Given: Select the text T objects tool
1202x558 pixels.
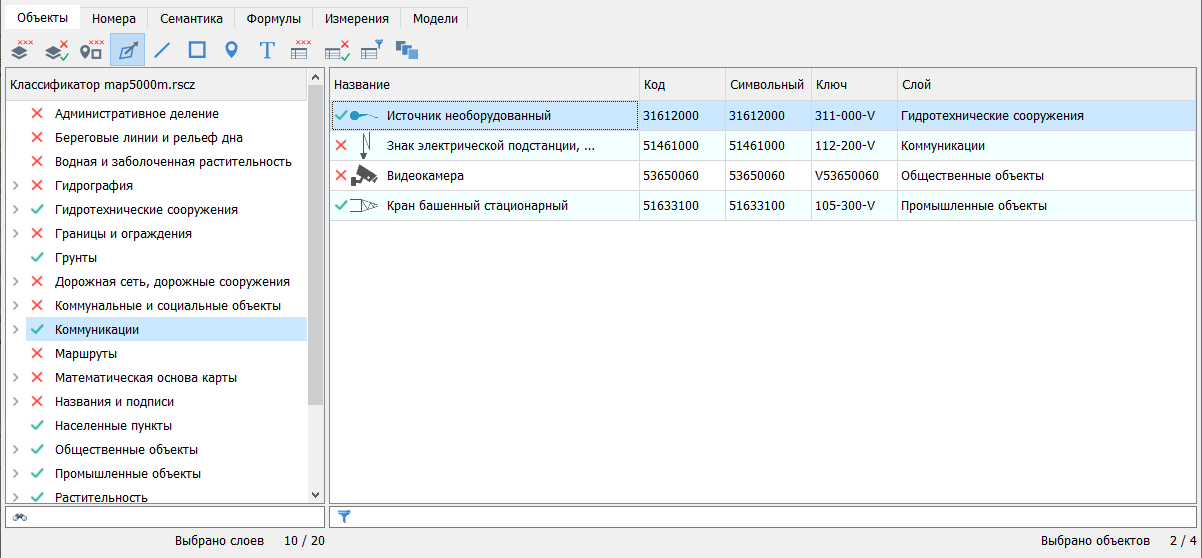Looking at the screenshot, I should [x=267, y=49].
